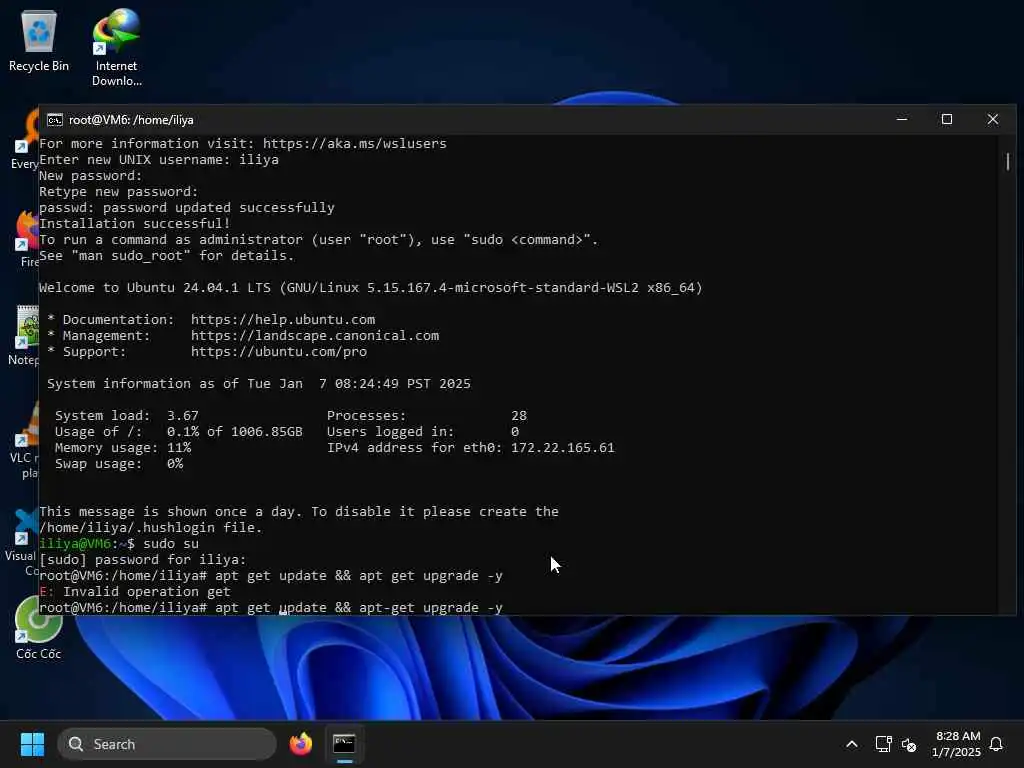The width and height of the screenshot is (1024, 768).
Task: Open the Recycle Bin desktop icon
Action: (39, 40)
